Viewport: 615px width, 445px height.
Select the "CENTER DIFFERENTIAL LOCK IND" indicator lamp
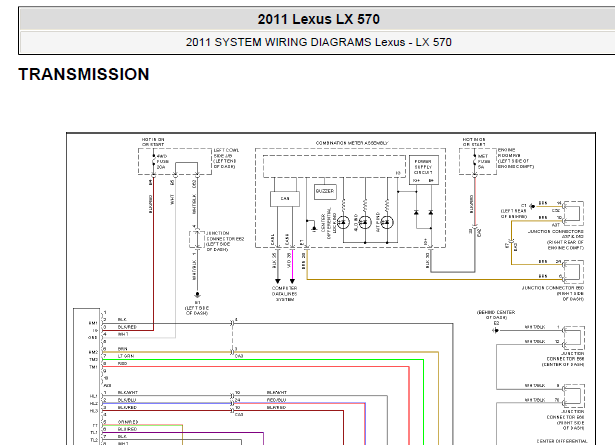click(x=343, y=222)
